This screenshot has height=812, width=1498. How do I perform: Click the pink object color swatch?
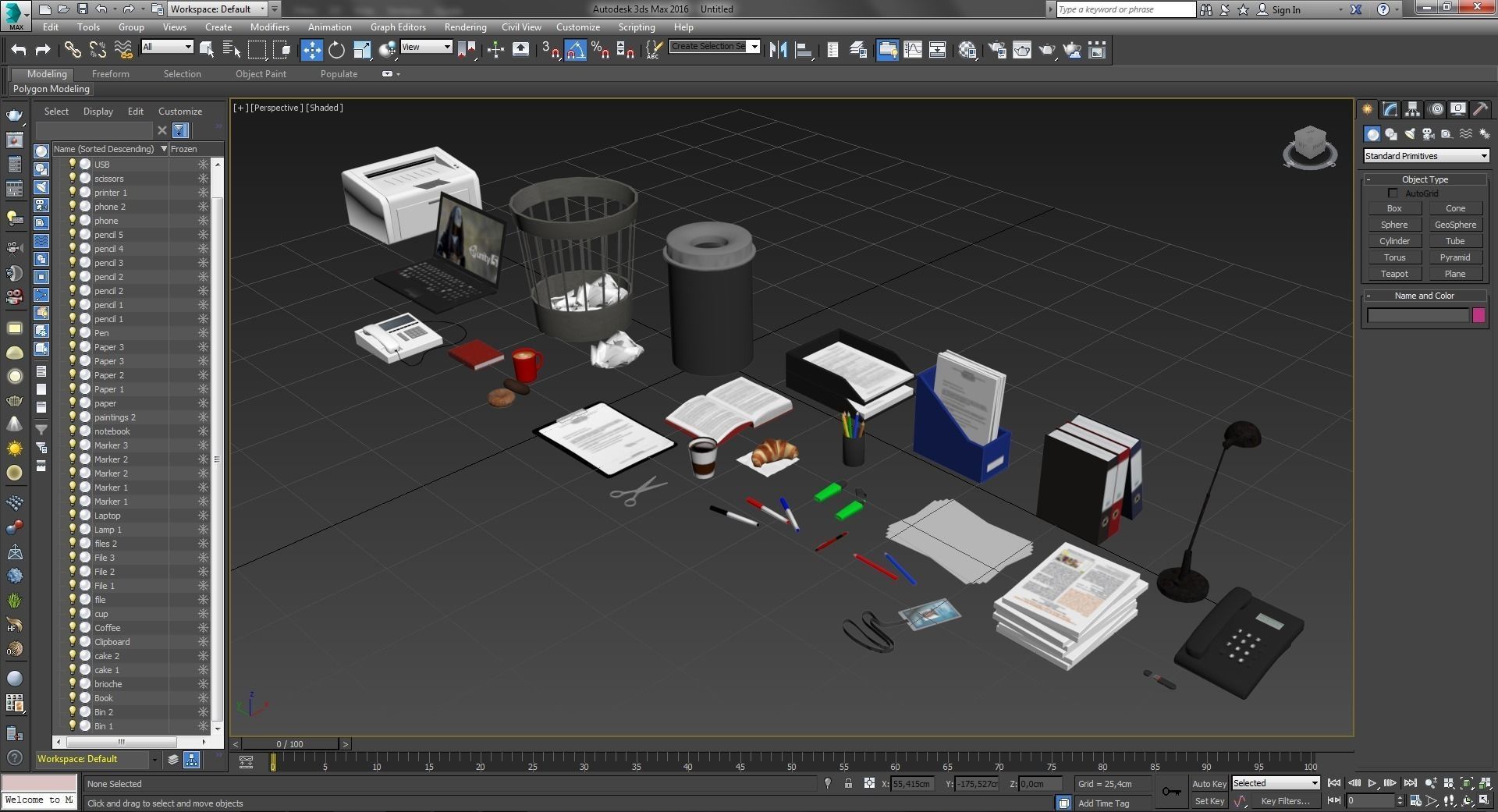(1478, 315)
